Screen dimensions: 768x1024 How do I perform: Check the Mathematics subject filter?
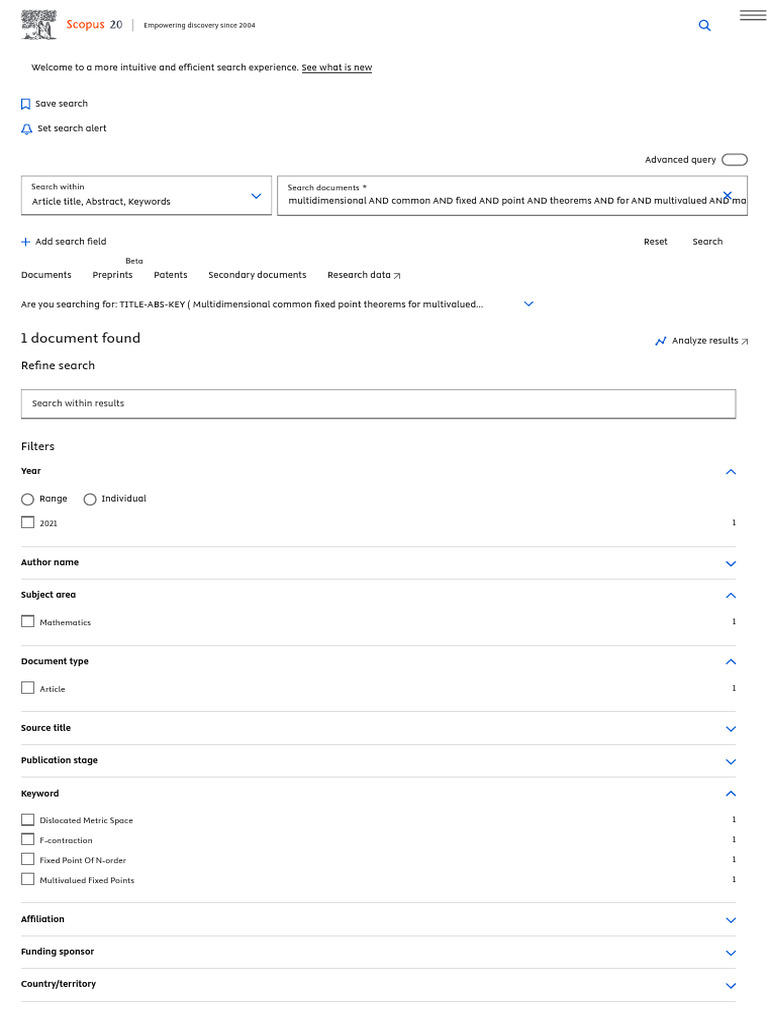point(27,621)
